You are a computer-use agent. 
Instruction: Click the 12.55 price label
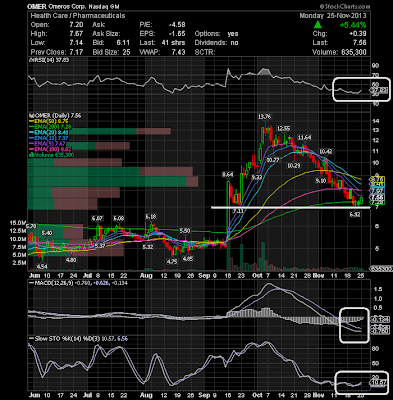tap(284, 128)
